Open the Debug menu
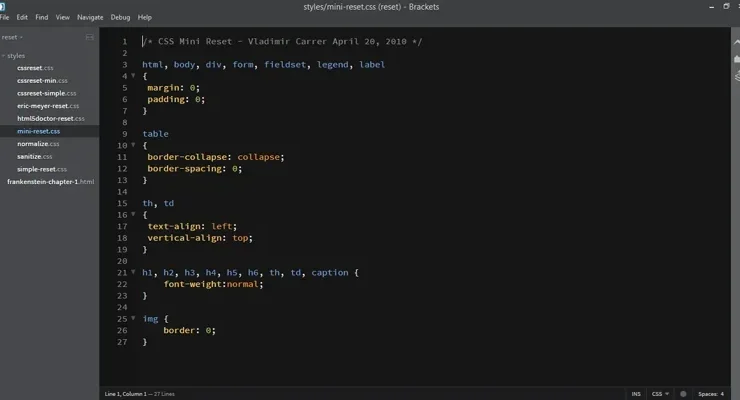The height and width of the screenshot is (400, 740). pos(120,17)
